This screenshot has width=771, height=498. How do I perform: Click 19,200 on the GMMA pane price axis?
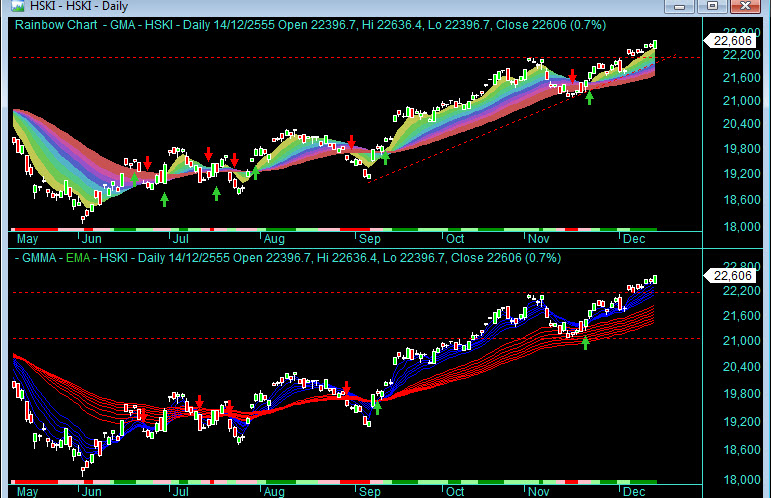point(741,421)
